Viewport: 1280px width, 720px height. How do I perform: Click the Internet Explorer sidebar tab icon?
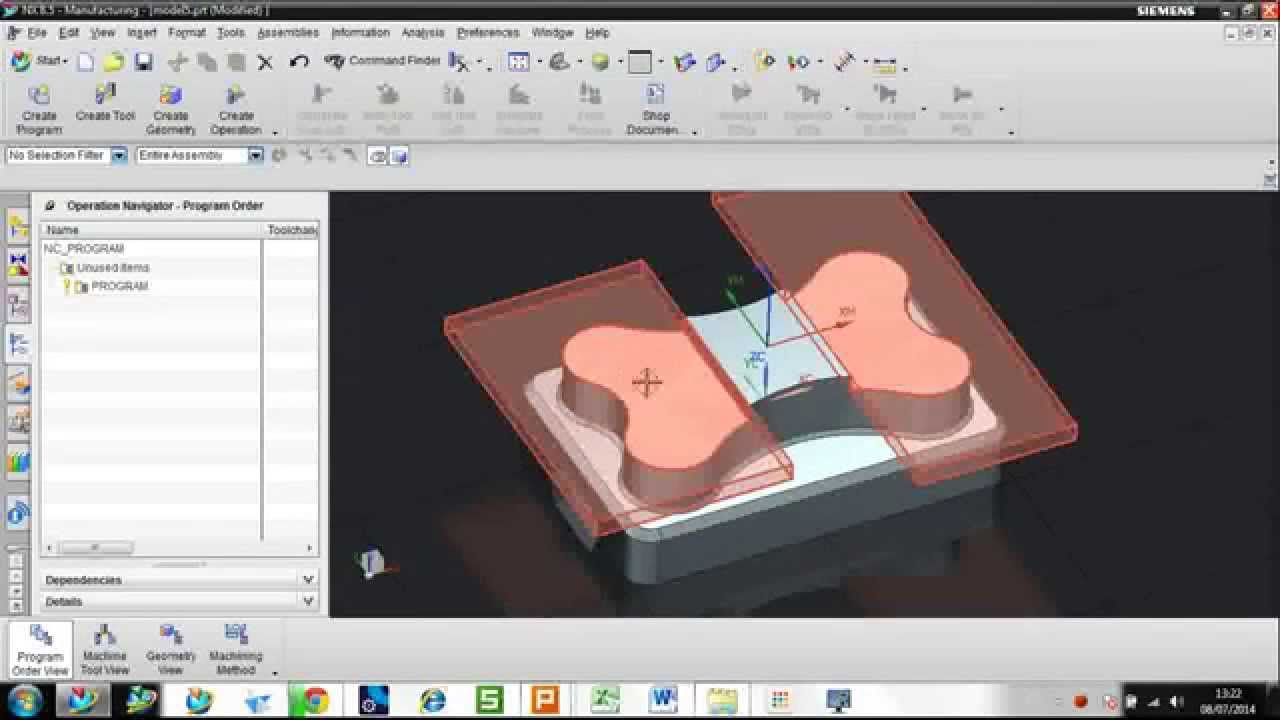tap(18, 514)
